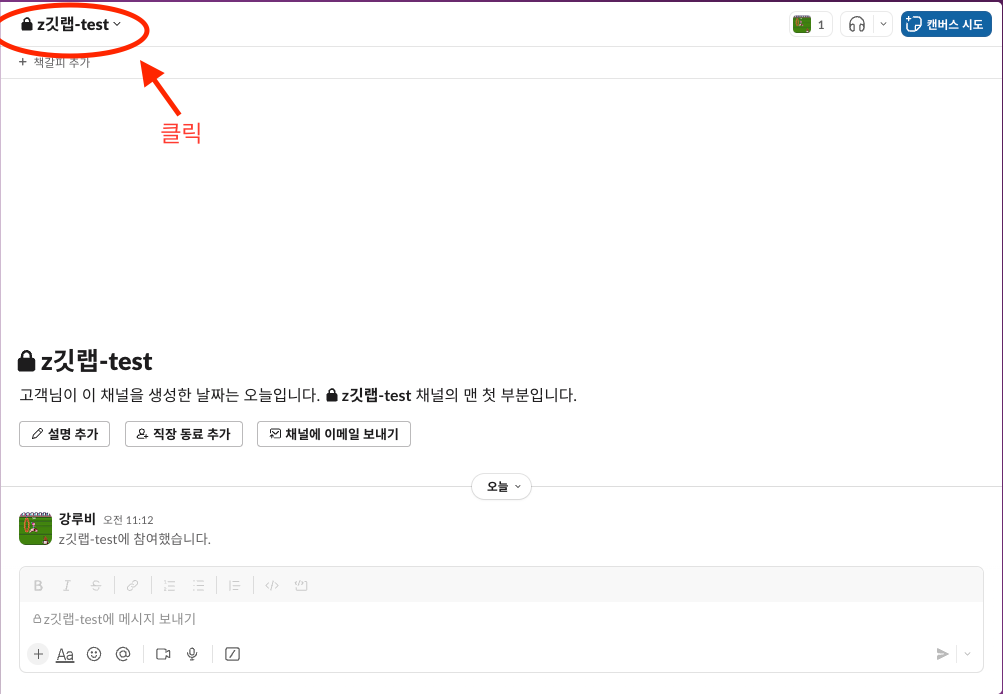
Task: Click the 직장 동료 추가 button
Action: (184, 434)
